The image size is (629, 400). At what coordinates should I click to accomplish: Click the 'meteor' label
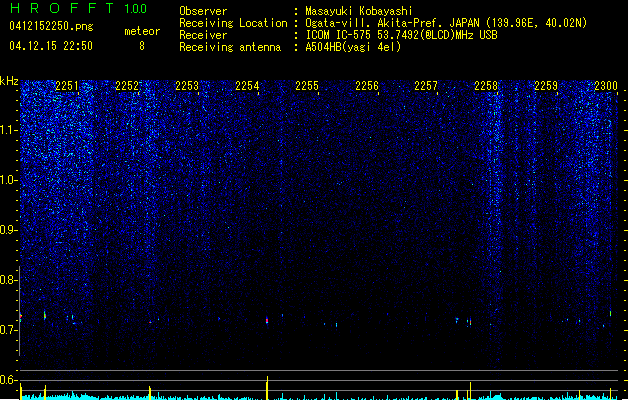(x=142, y=31)
